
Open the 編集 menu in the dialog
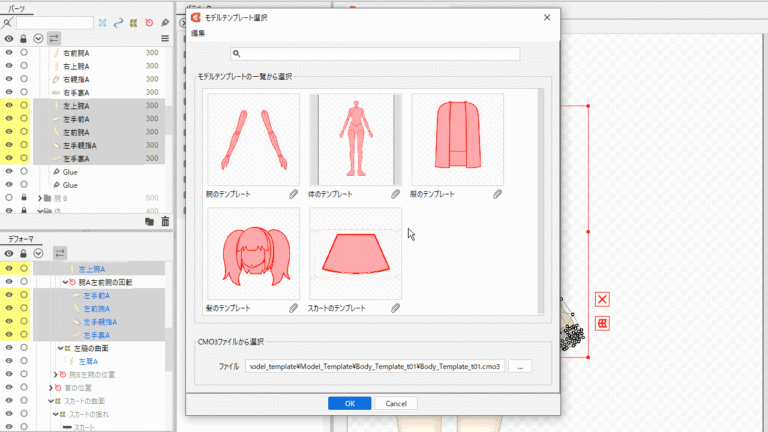pos(198,33)
